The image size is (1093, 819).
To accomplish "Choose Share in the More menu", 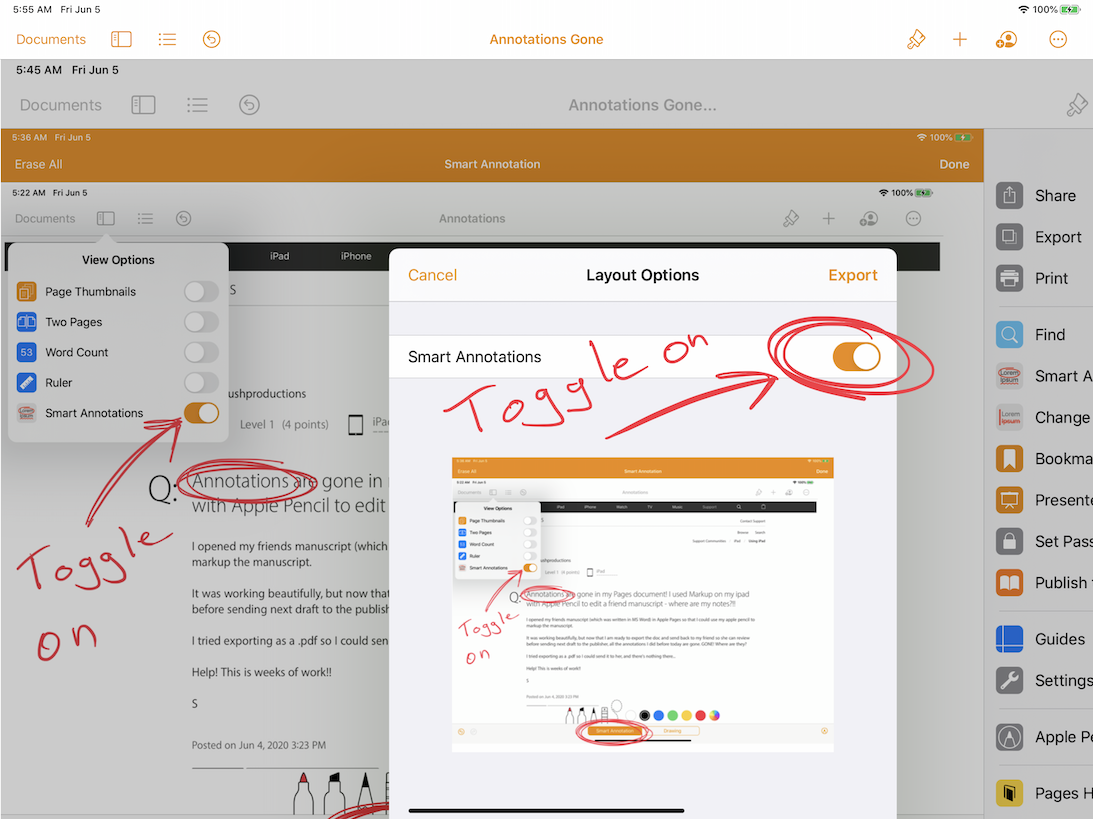I will pyautogui.click(x=1055, y=196).
